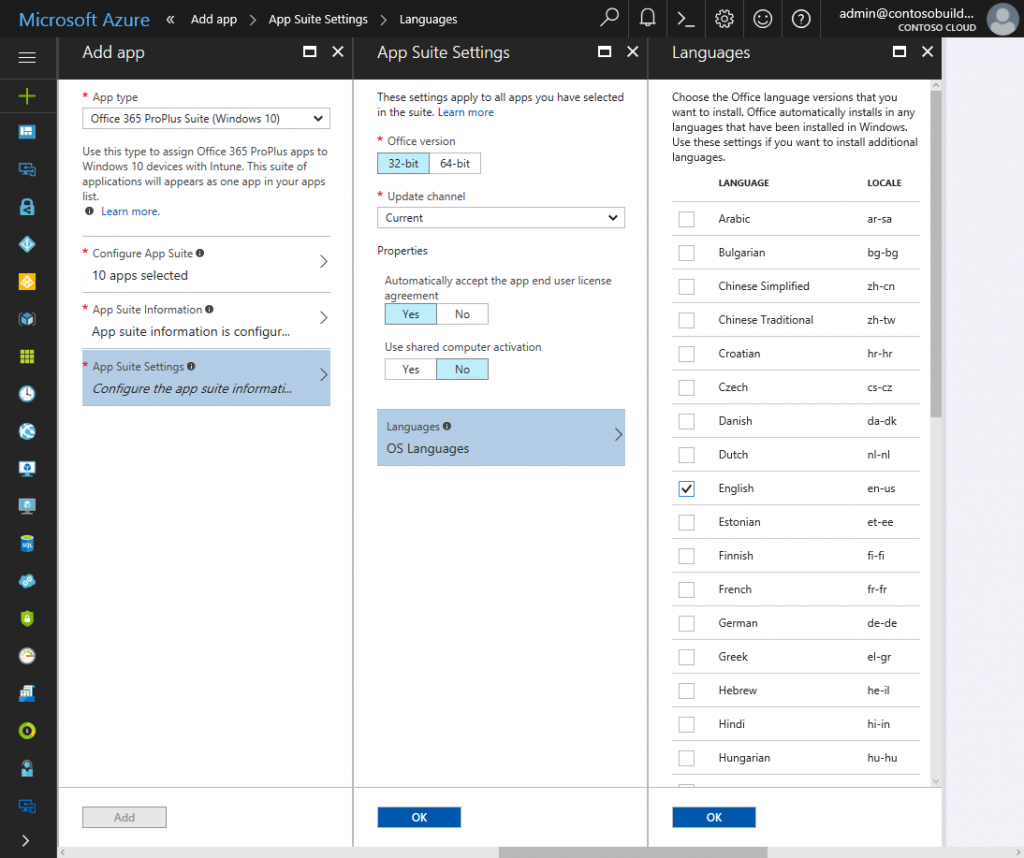Open the hamburger menu in the sidebar
Viewport: 1024px width, 858px height.
[x=27, y=57]
